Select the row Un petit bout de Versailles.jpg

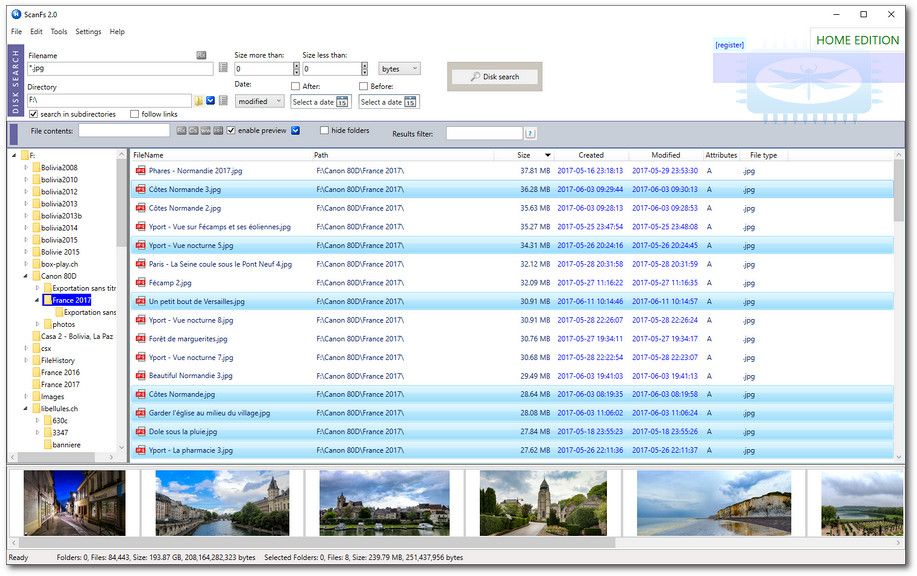click(x=512, y=301)
